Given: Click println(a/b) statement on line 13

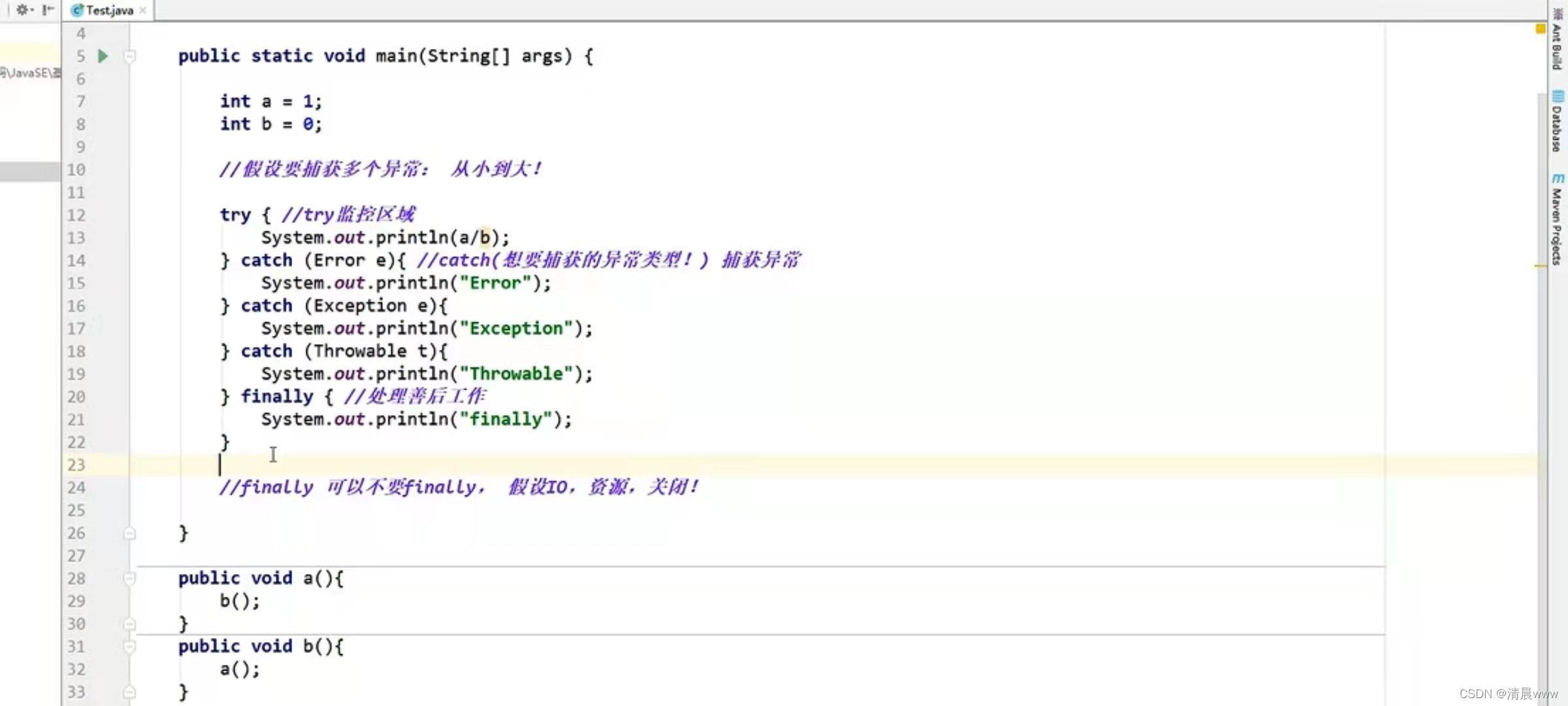Looking at the screenshot, I should [x=385, y=238].
